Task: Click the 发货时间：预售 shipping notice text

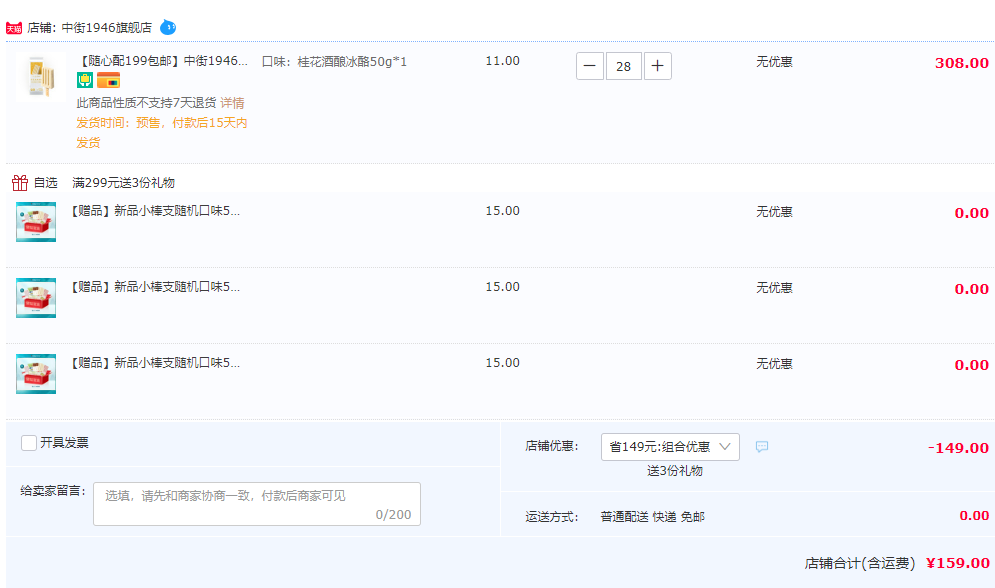Action: click(162, 133)
